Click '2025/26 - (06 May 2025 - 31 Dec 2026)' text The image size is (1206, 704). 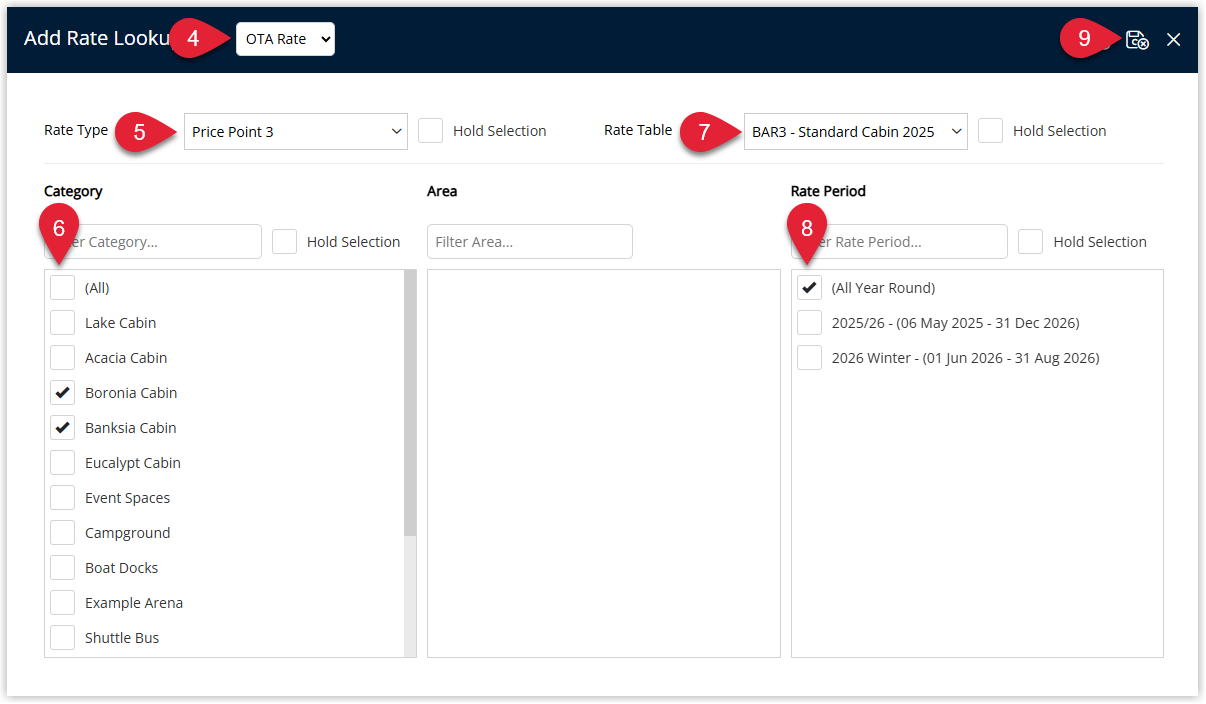point(956,323)
